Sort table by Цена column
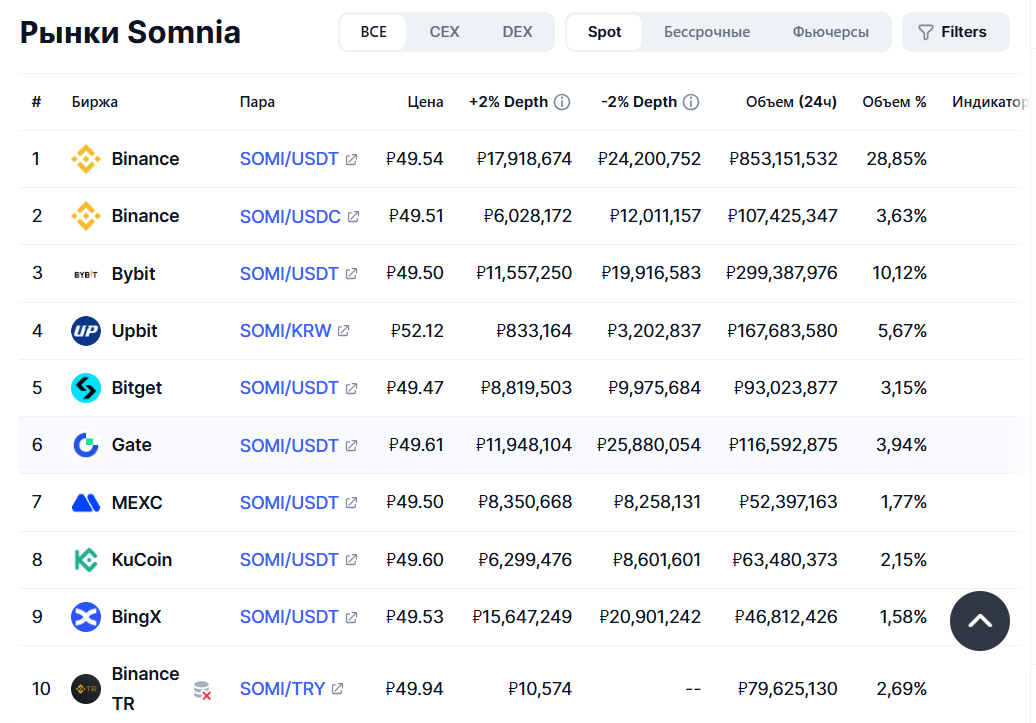Viewport: 1036px width, 723px height. pyautogui.click(x=425, y=102)
